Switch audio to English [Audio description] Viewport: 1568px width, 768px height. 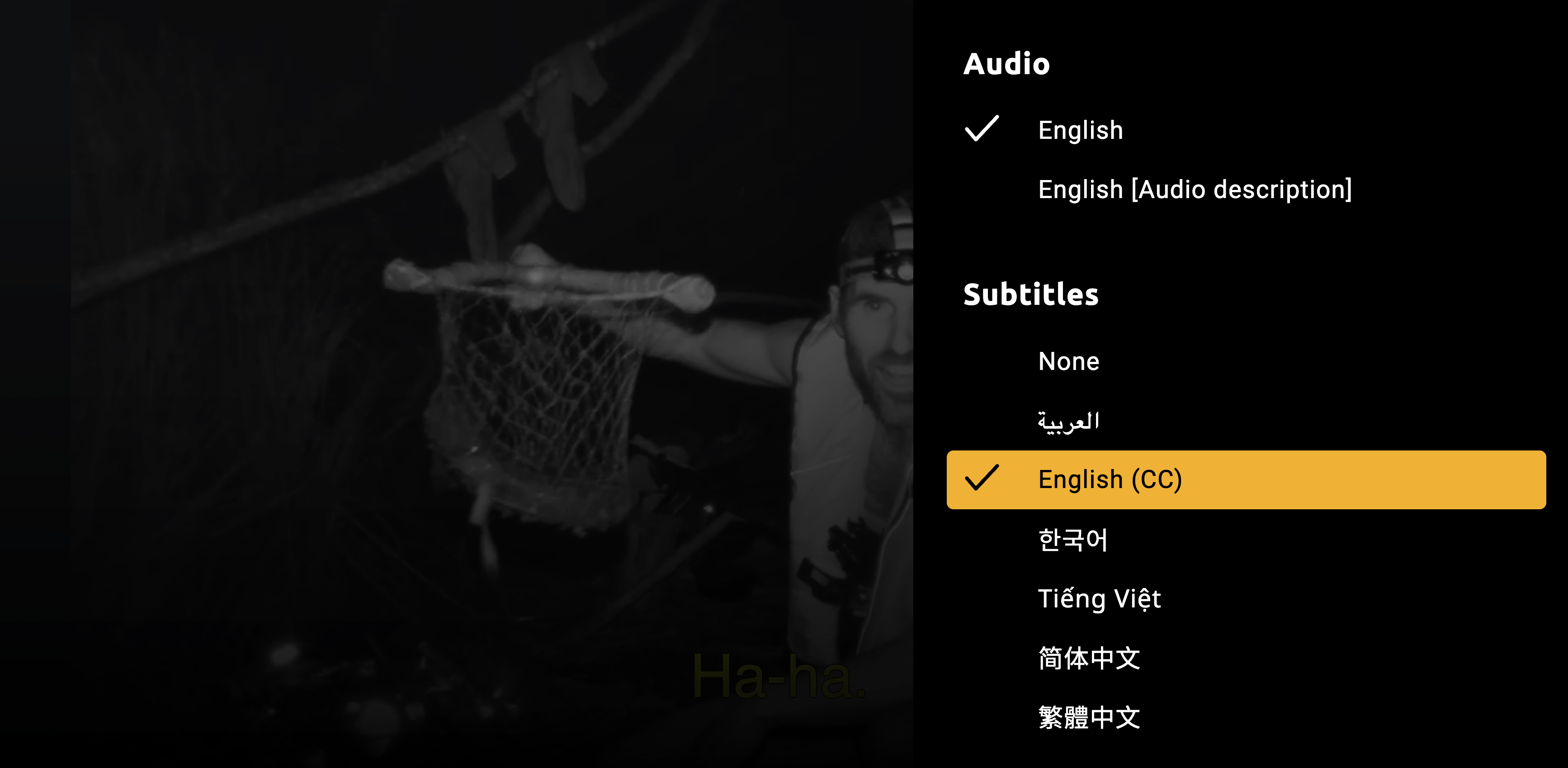(1194, 190)
